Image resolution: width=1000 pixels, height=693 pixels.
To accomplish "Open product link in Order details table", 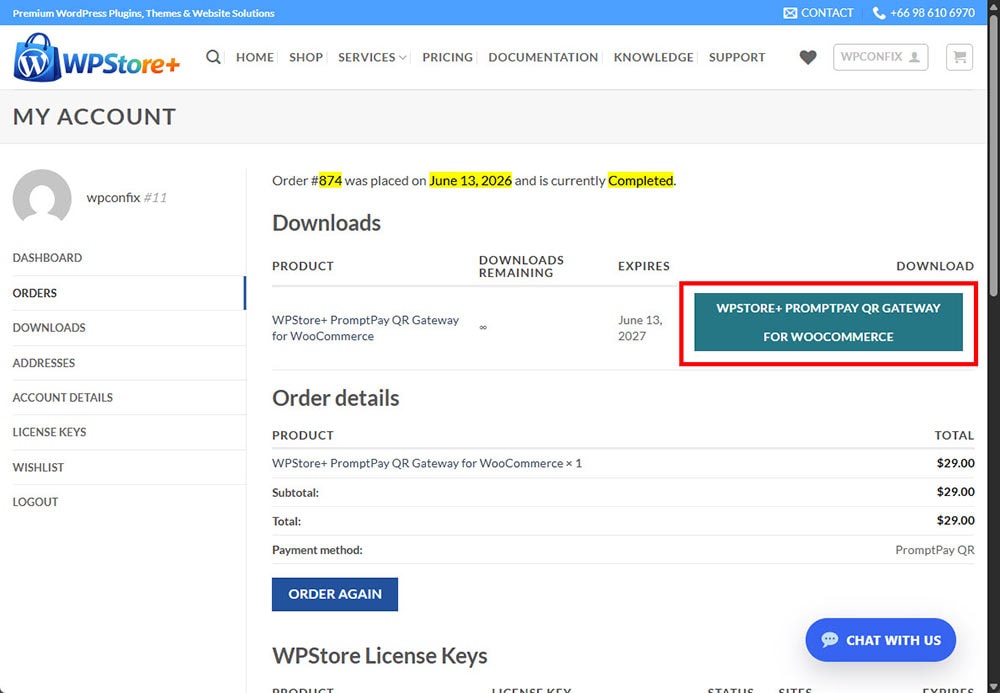I will (x=418, y=463).
